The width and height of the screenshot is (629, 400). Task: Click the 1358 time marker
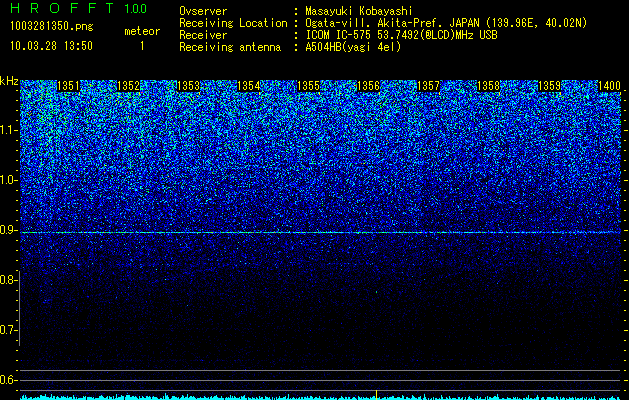coord(489,86)
